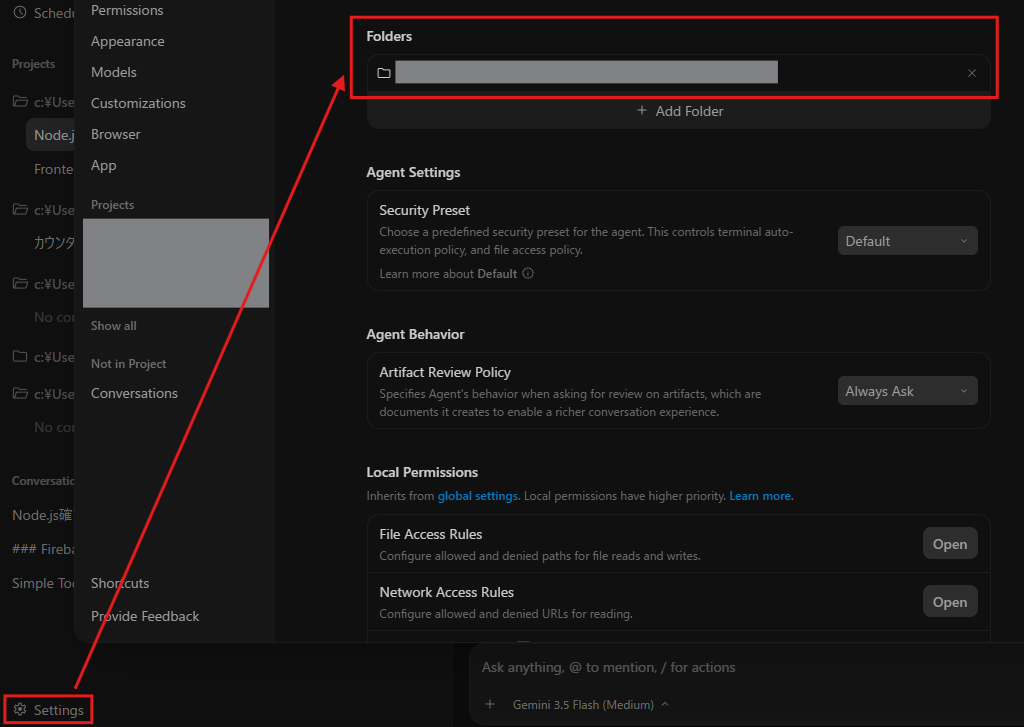Open Network Access Rules
This screenshot has width=1024, height=727.
(950, 602)
